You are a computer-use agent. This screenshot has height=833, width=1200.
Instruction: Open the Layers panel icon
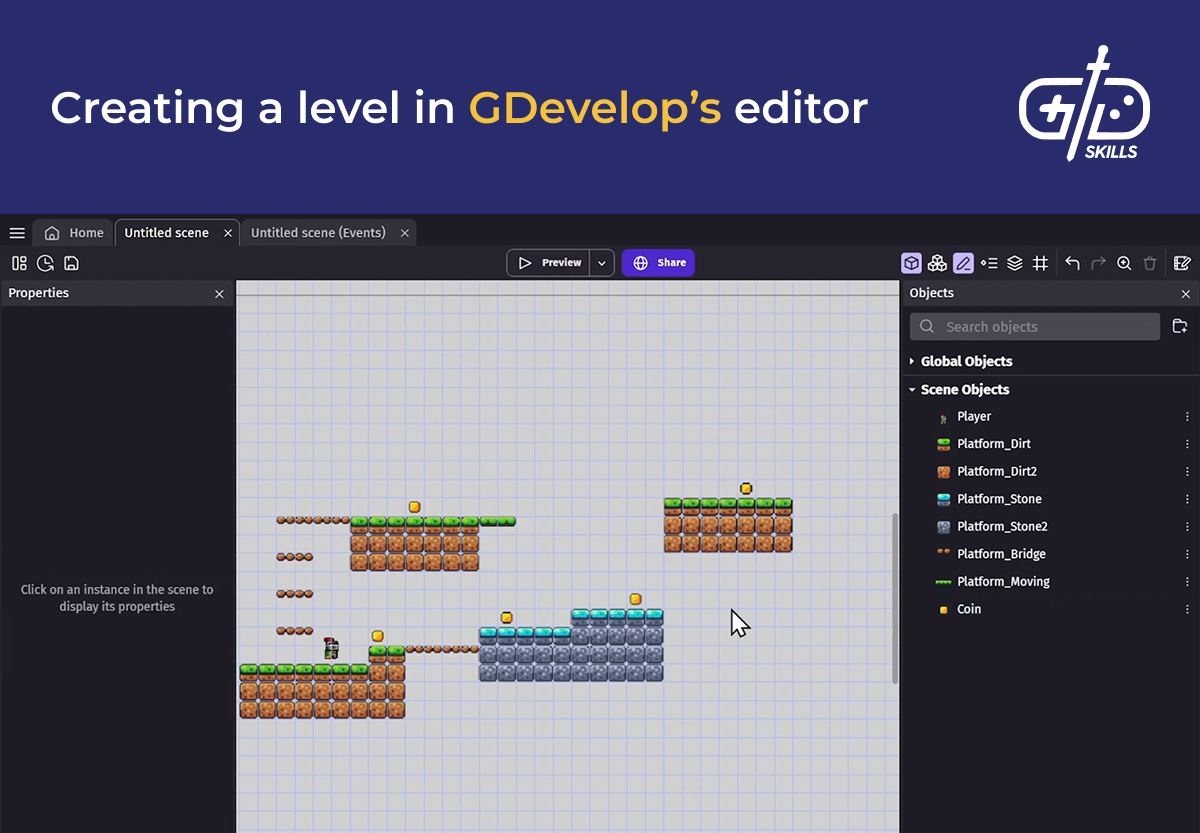point(1015,262)
